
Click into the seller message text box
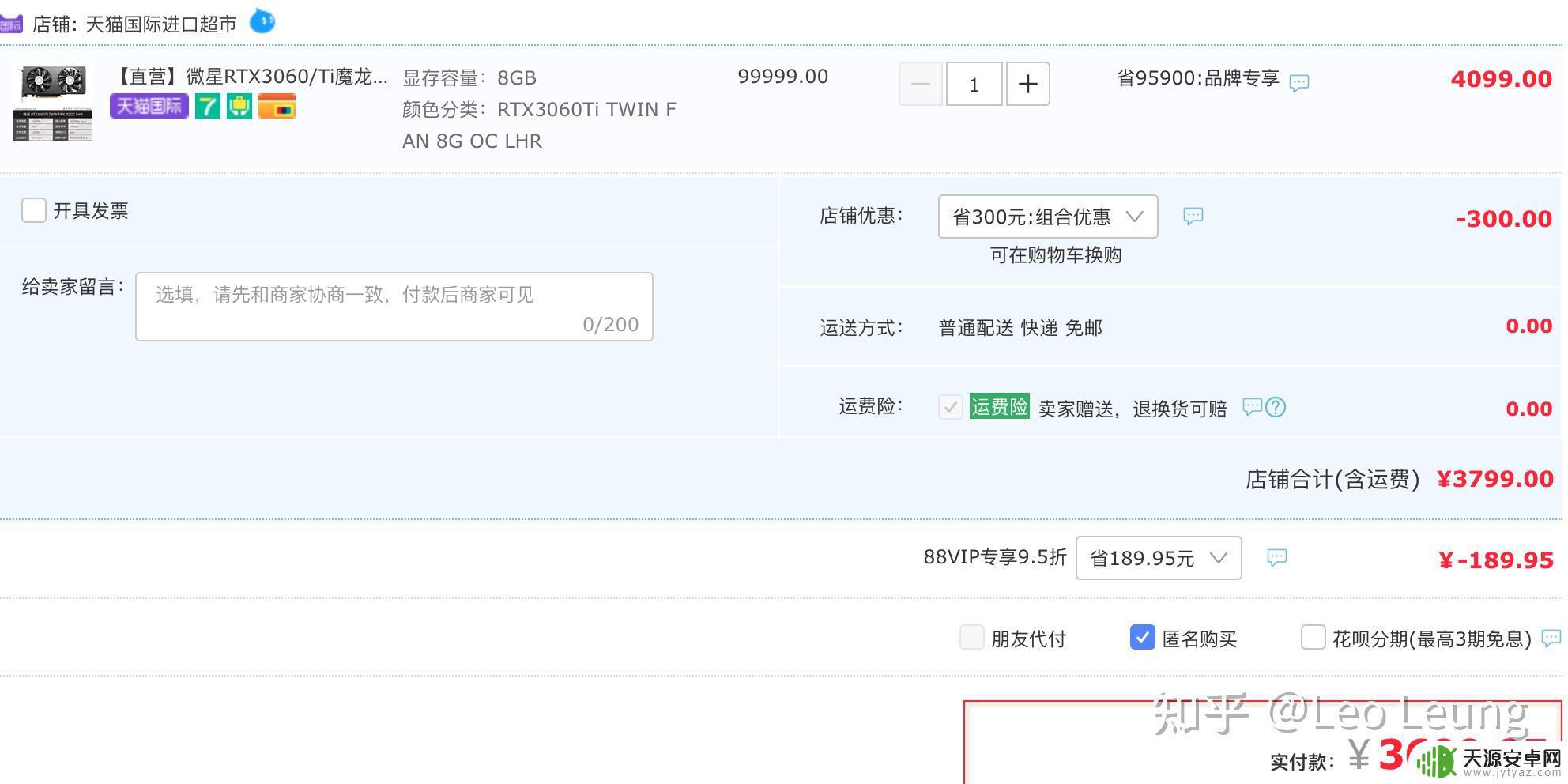pyautogui.click(x=394, y=307)
